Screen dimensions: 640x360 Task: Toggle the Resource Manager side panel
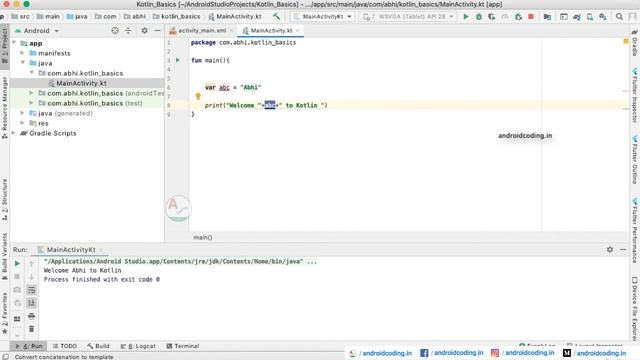[x=4, y=107]
